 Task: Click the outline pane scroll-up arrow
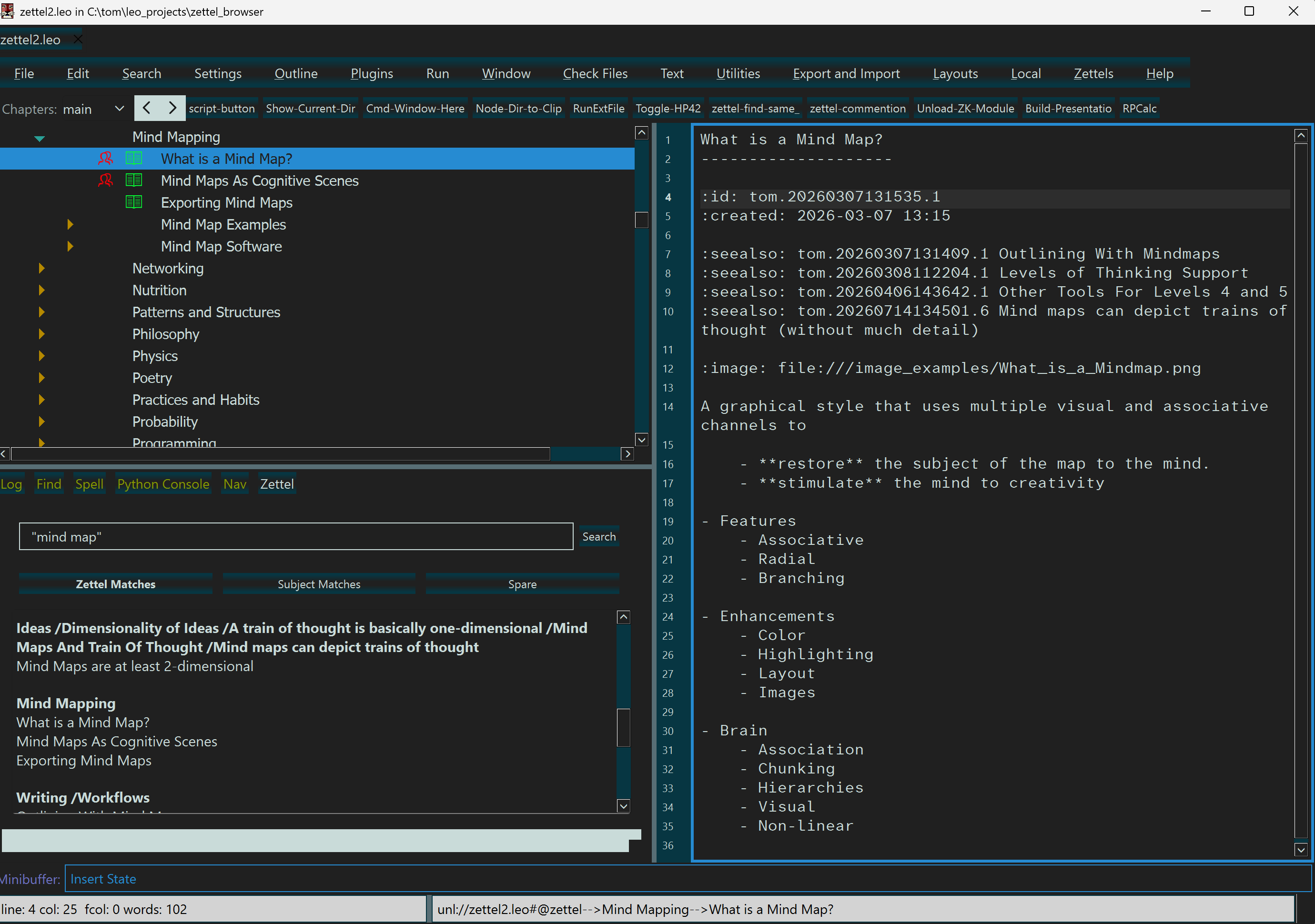[641, 133]
